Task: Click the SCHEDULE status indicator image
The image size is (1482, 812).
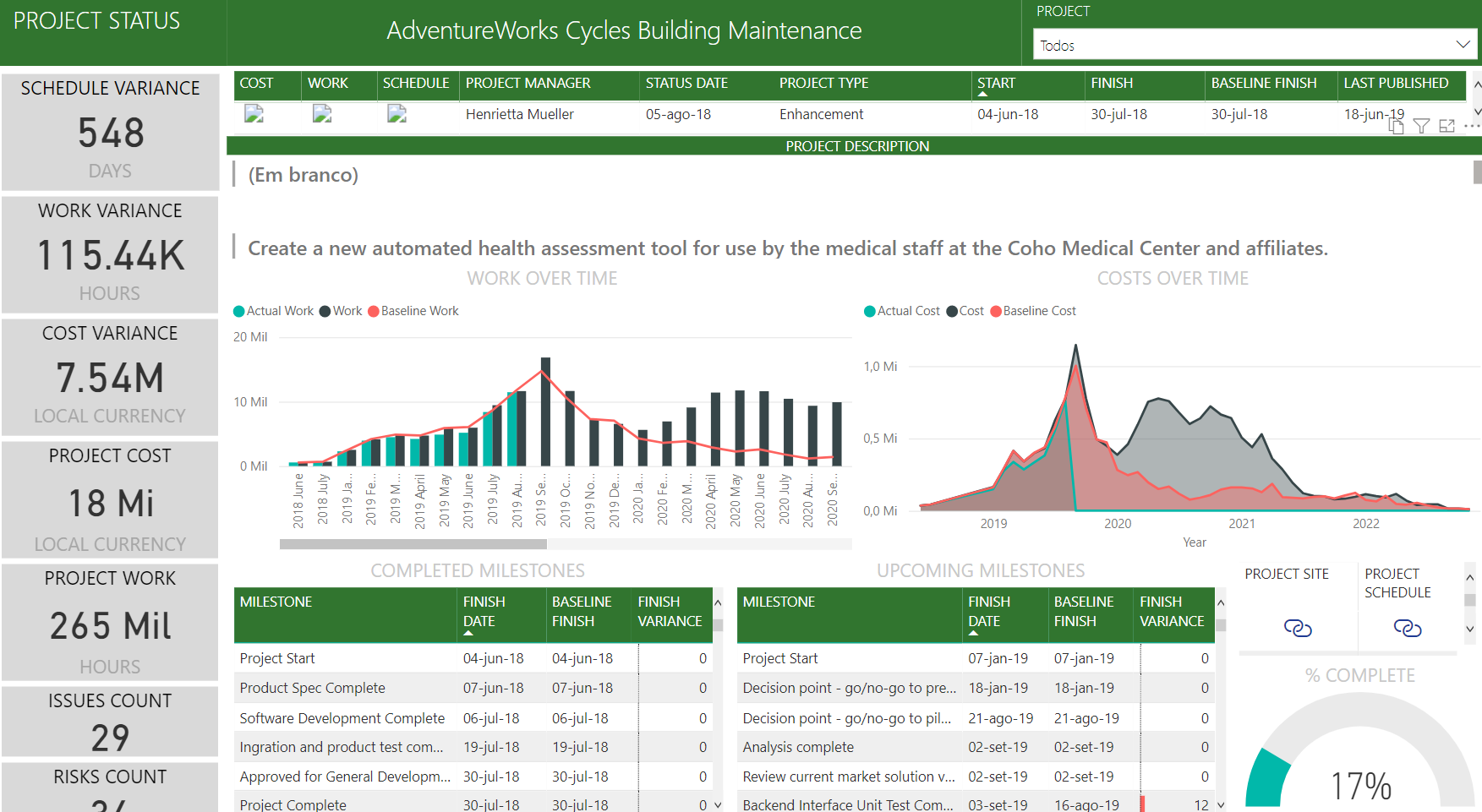Action: (x=397, y=114)
